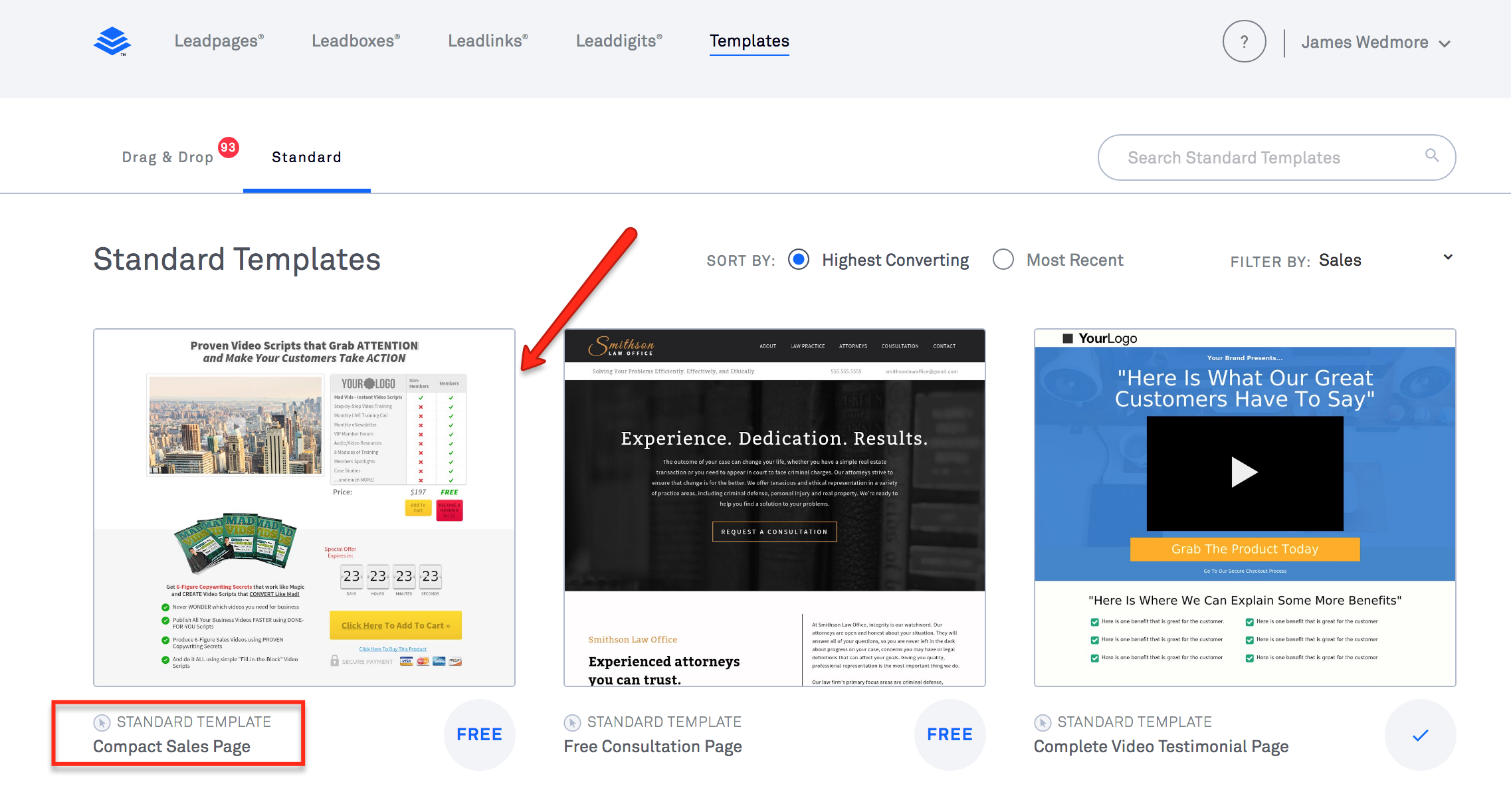Select the Most Recent sort option
Viewport: 1511px width, 812px height.
tap(1003, 260)
